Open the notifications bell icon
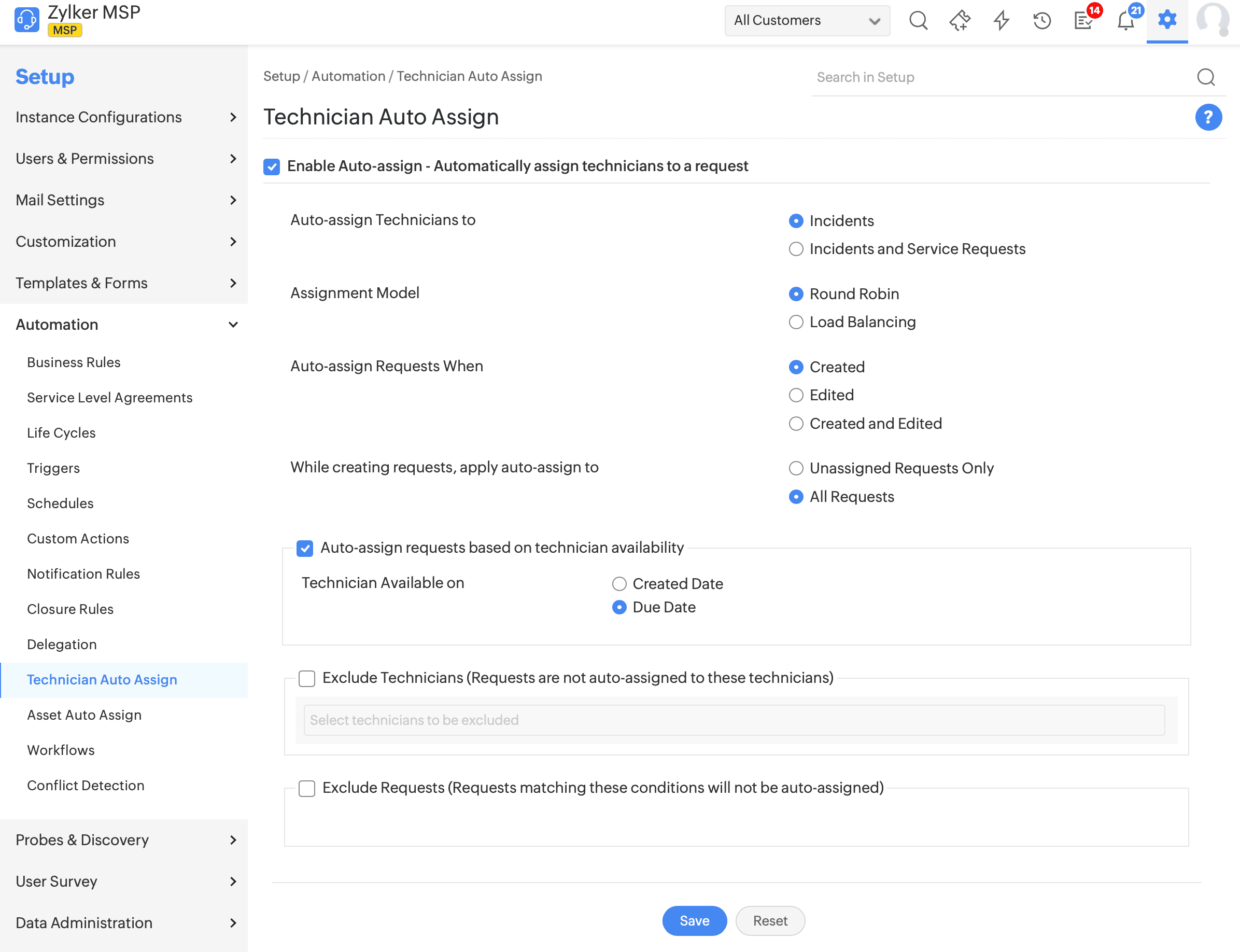 click(1125, 21)
